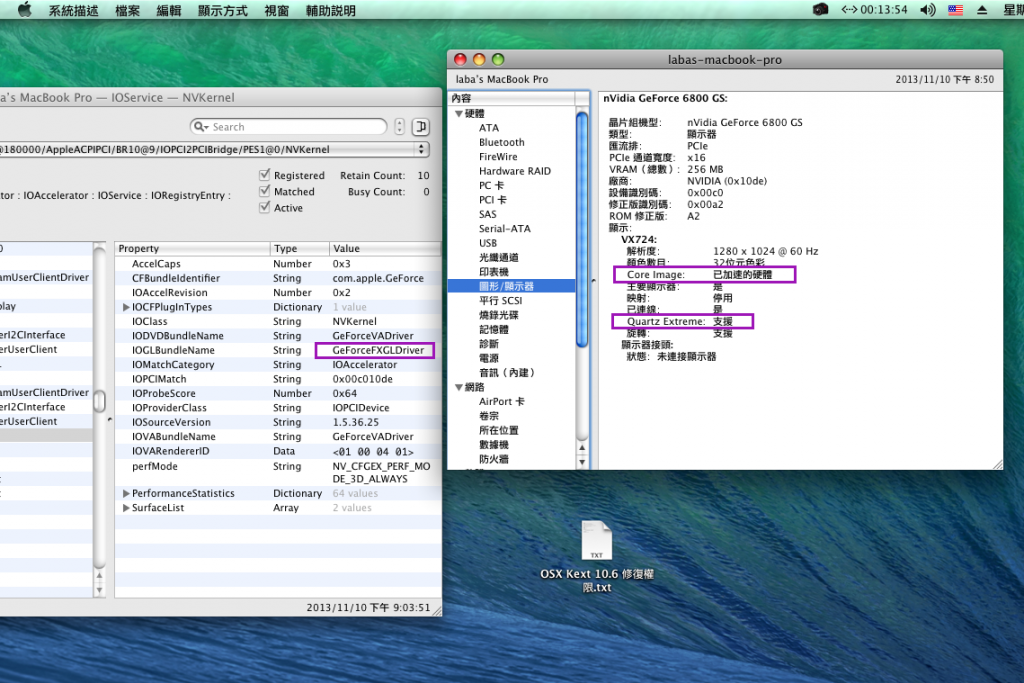The image size is (1024, 683).
Task: Select USB in the sidebar
Action: point(487,243)
